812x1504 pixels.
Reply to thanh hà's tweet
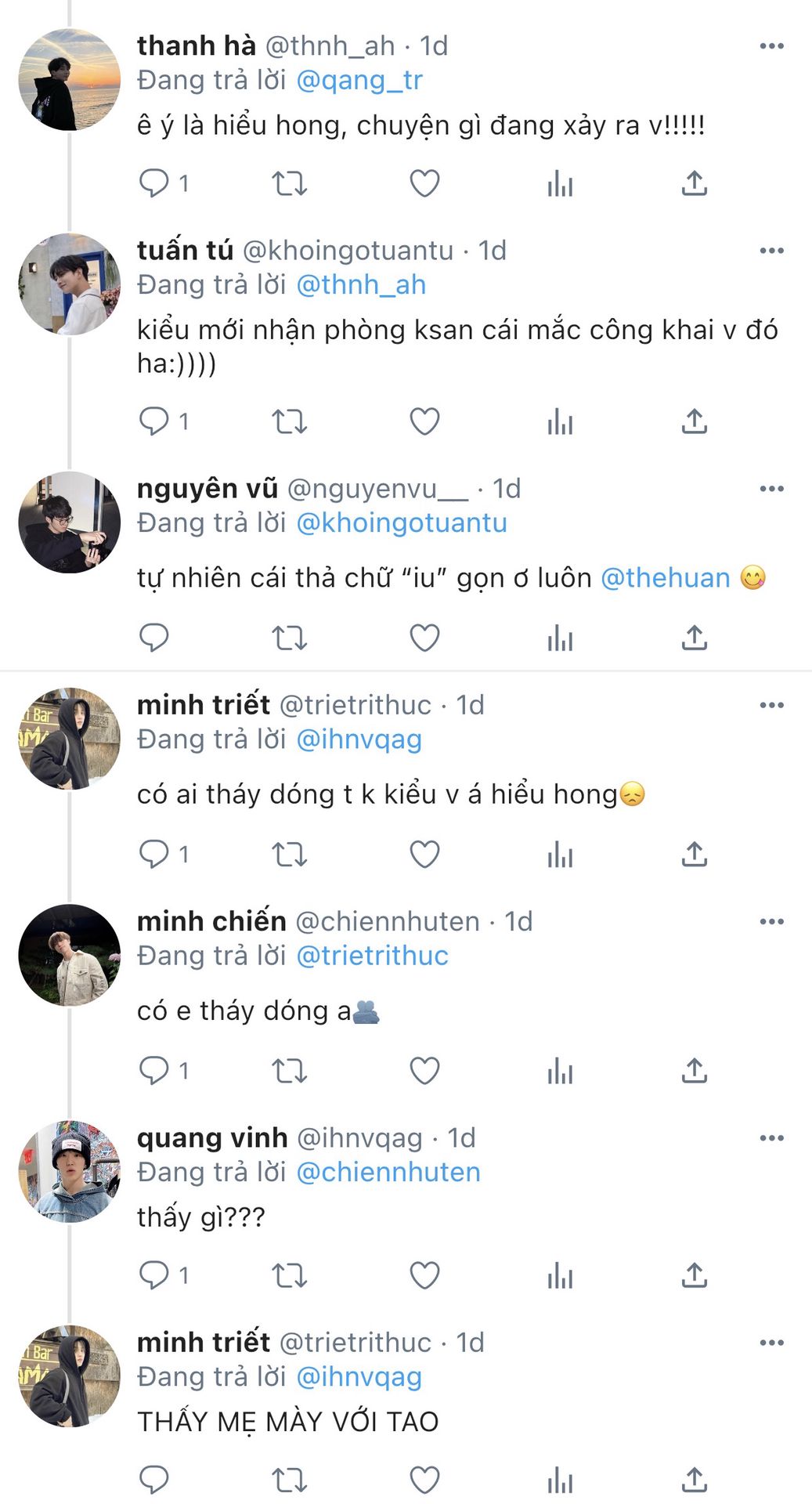point(154,183)
